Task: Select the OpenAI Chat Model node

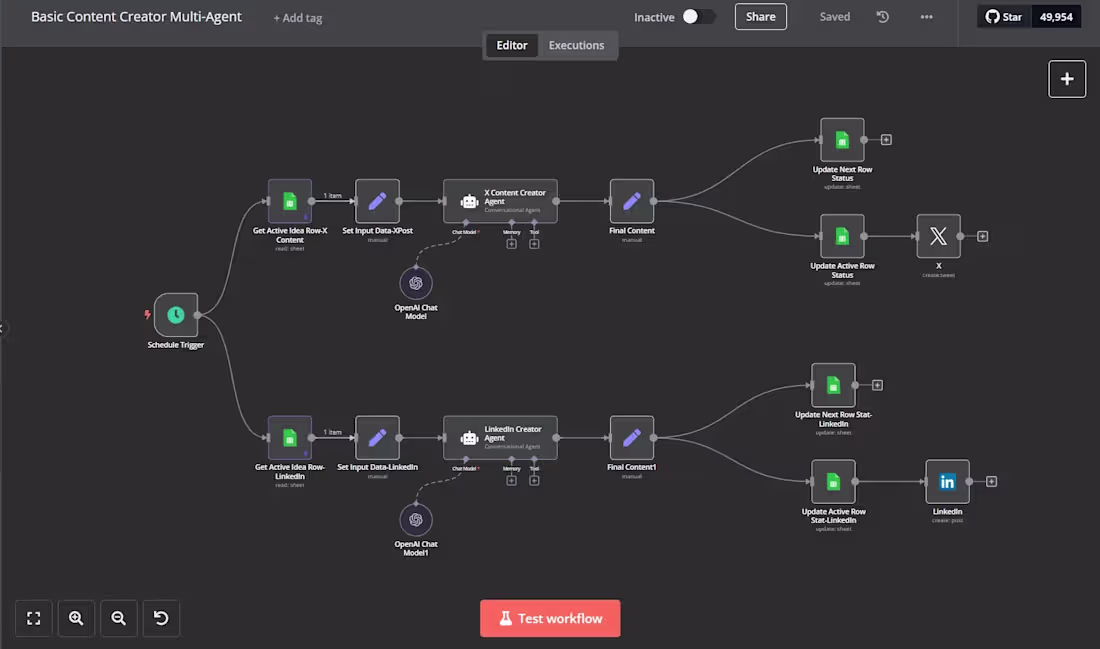Action: (x=416, y=284)
